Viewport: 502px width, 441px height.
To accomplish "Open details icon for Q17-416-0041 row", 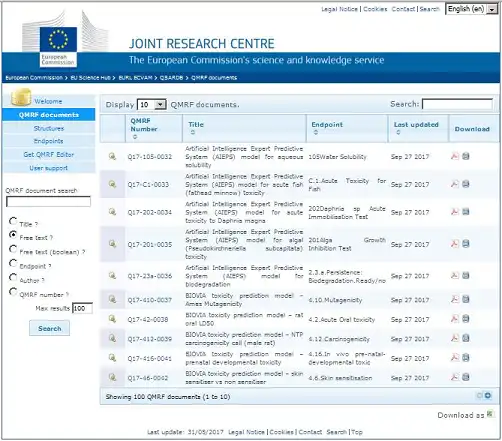I will [112, 358].
